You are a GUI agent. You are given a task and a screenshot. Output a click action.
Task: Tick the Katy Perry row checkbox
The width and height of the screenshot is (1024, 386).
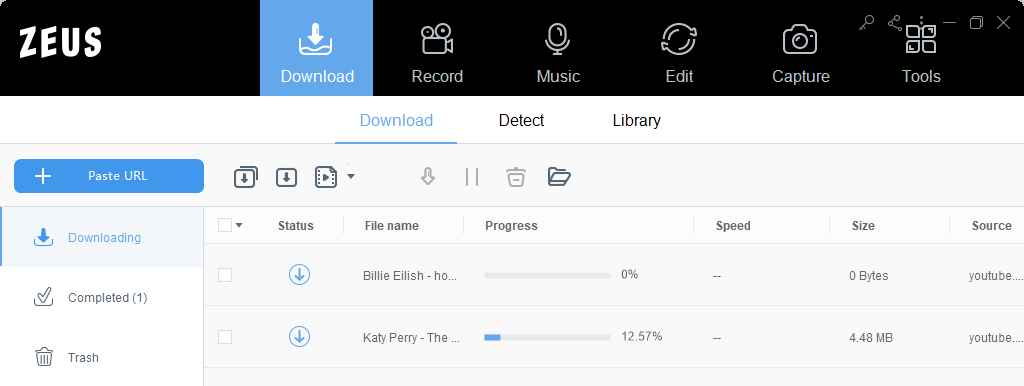click(x=225, y=337)
